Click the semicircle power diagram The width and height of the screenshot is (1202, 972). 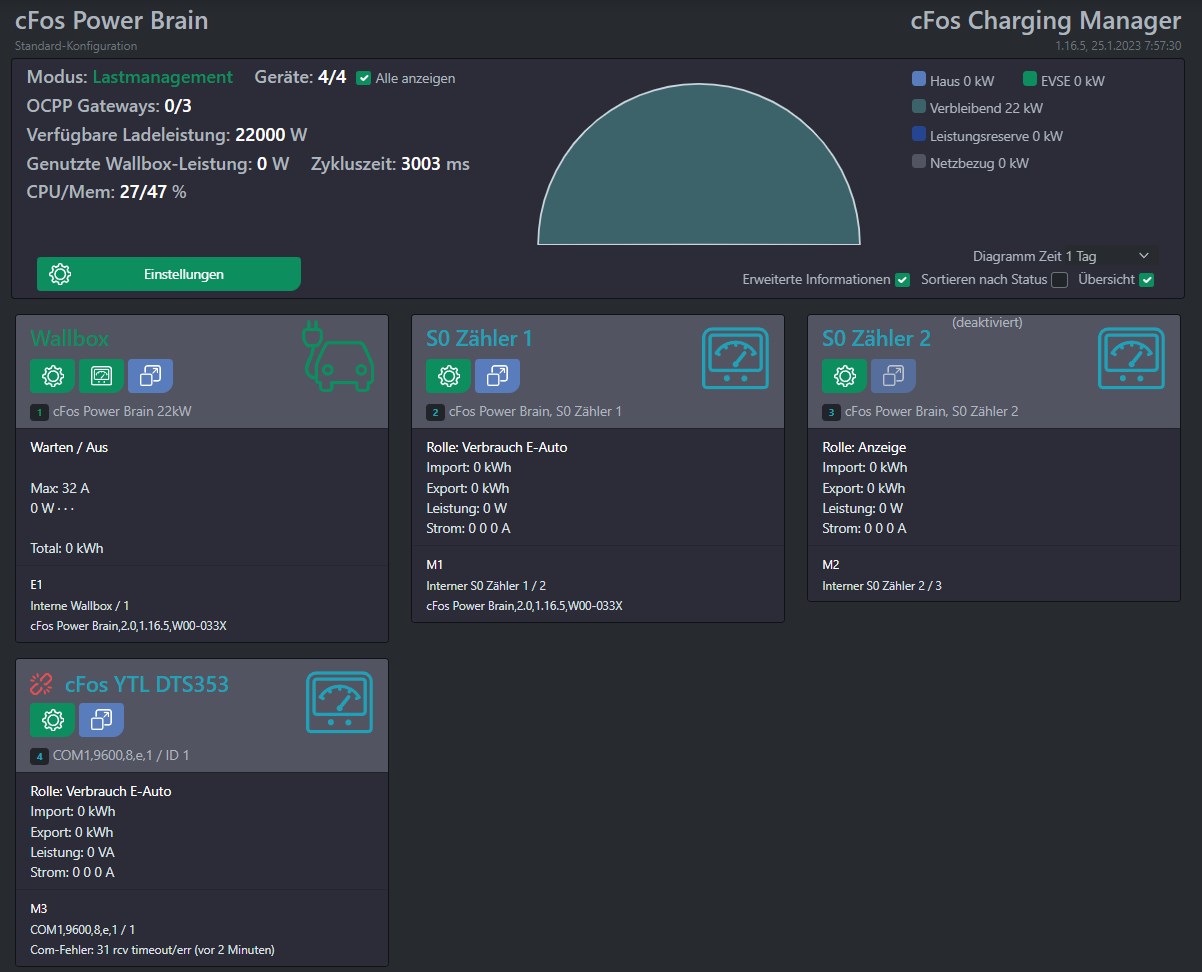[x=699, y=165]
